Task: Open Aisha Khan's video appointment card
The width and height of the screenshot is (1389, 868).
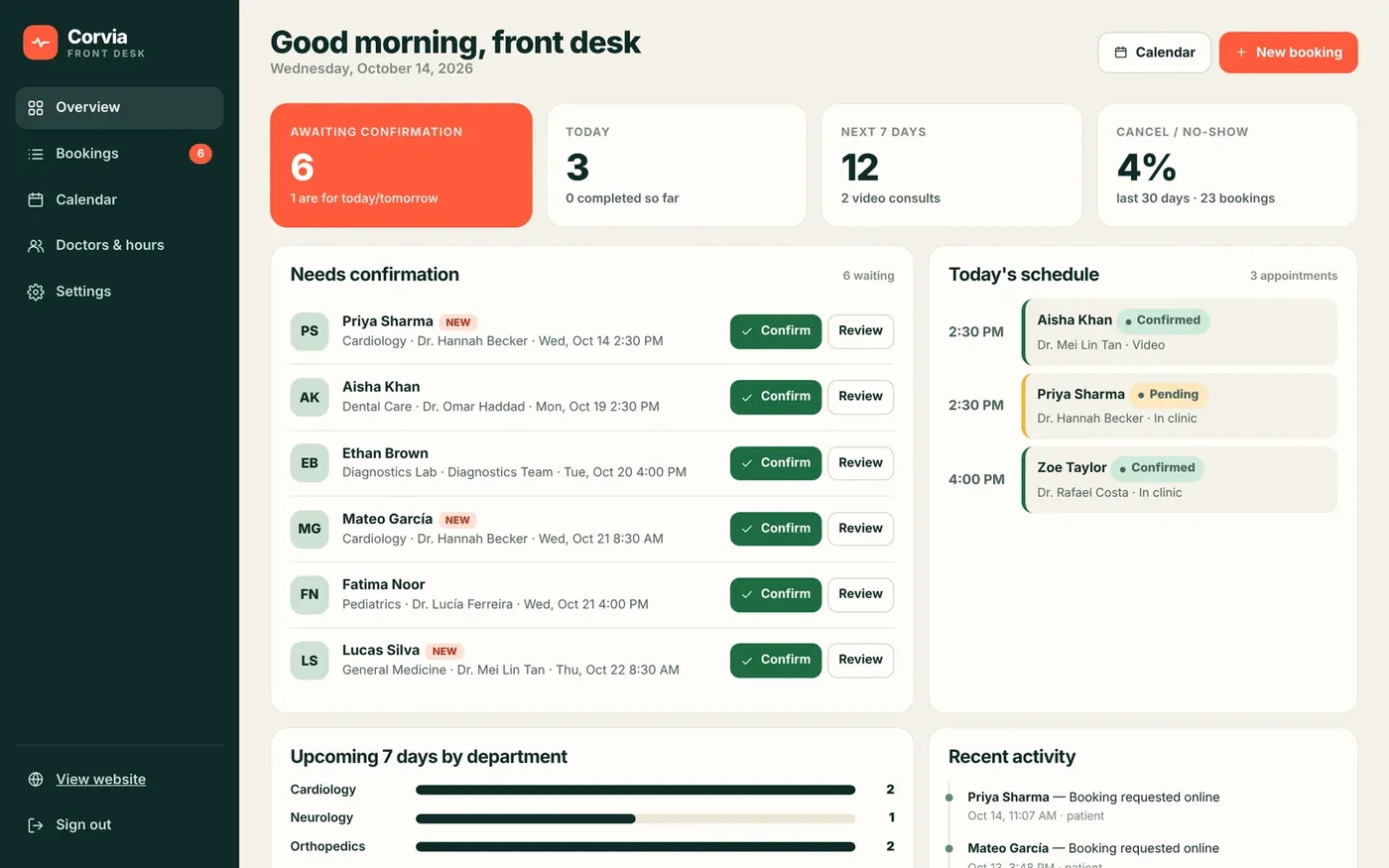Action: (1180, 332)
